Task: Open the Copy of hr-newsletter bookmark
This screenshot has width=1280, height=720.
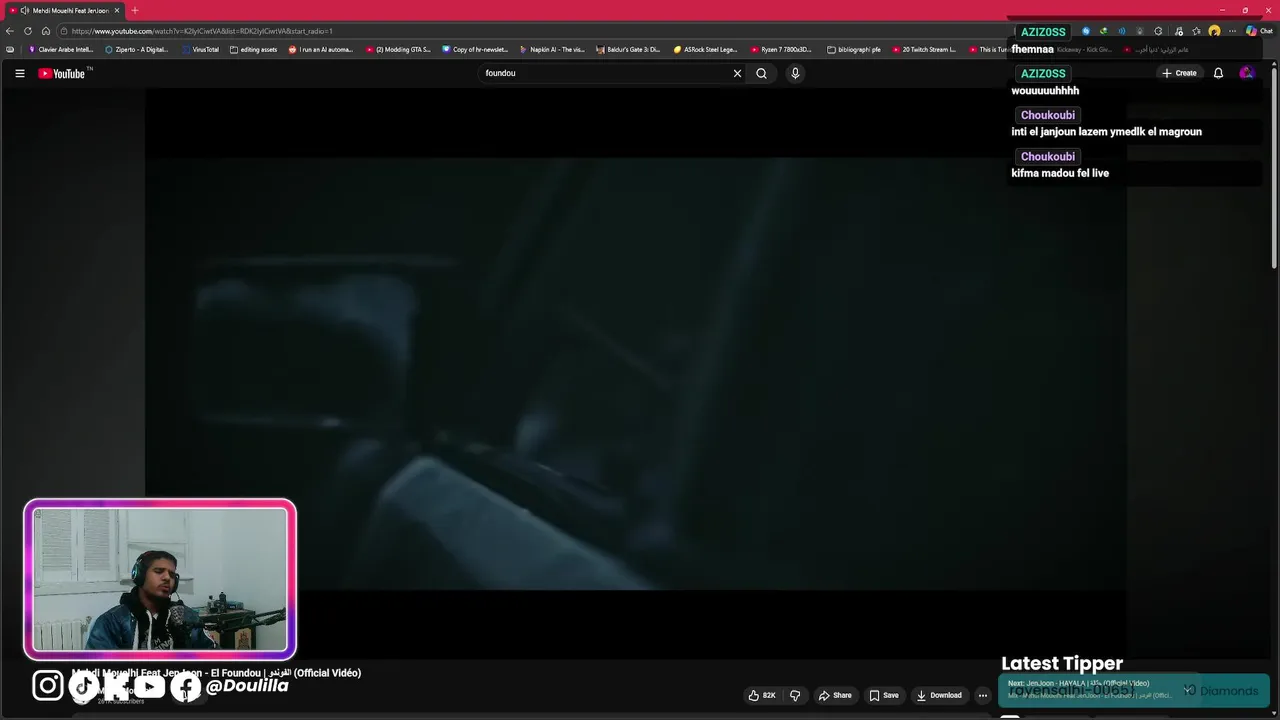Action: [475, 49]
